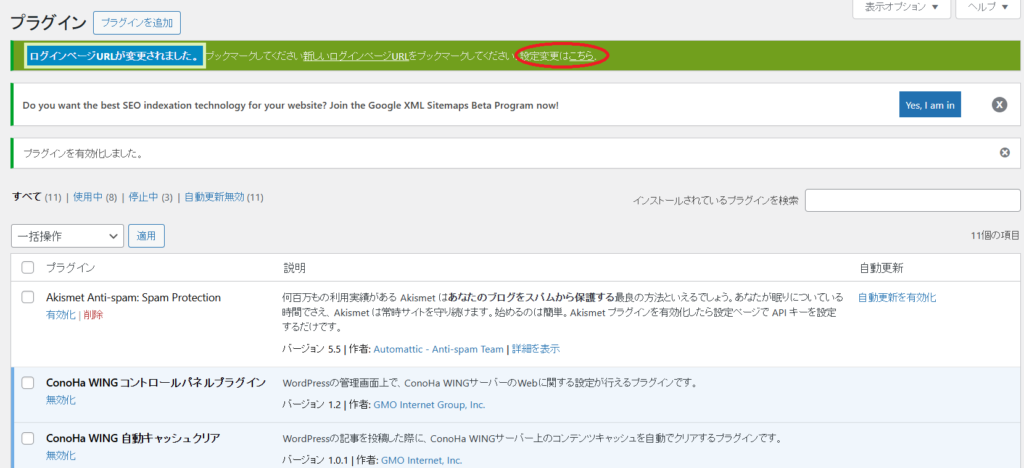Click the プラグインを追加 button
The width and height of the screenshot is (1024, 468).
[137, 21]
